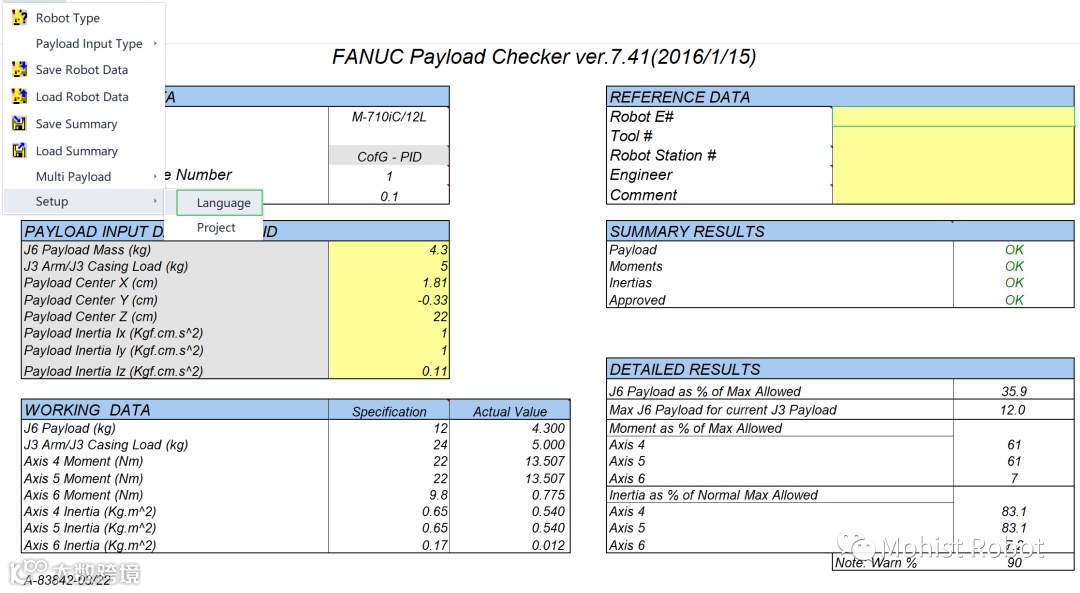Click Max J6 Payload value 12.0

point(1013,410)
